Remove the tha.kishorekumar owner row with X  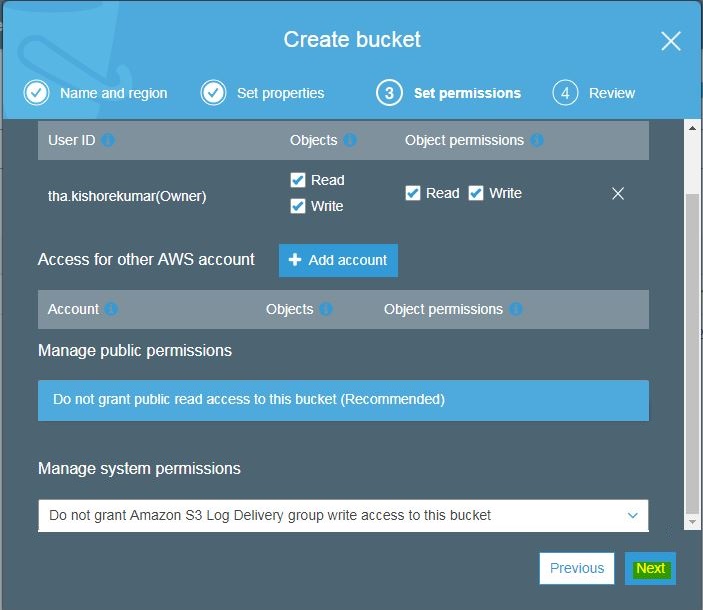[x=618, y=194]
